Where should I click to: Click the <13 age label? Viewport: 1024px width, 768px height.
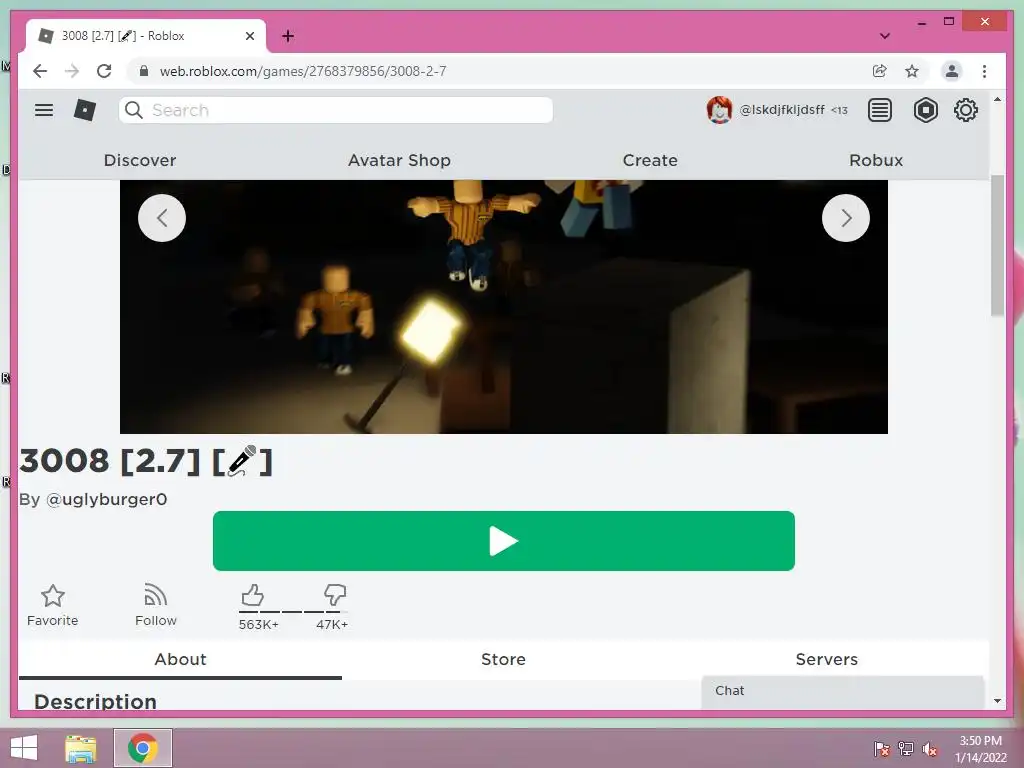(839, 110)
